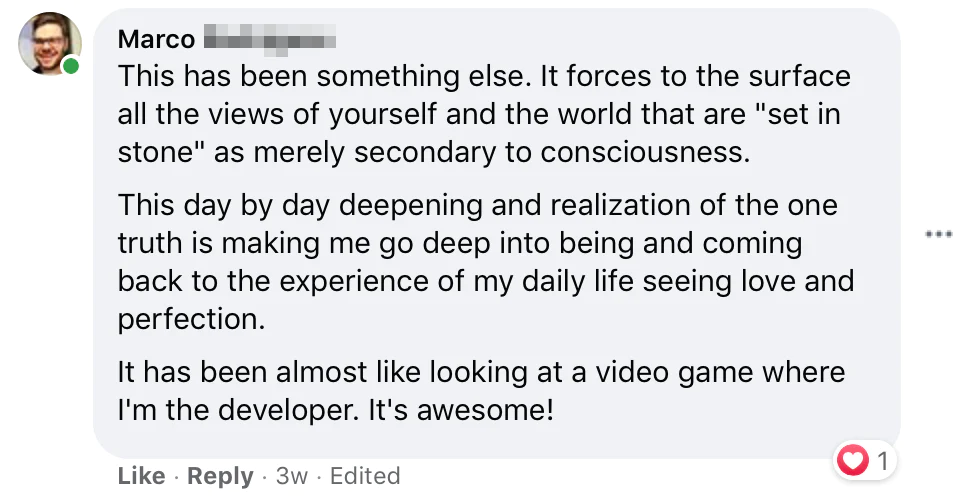
Task: Open Marco's profile picture
Action: [x=49, y=43]
